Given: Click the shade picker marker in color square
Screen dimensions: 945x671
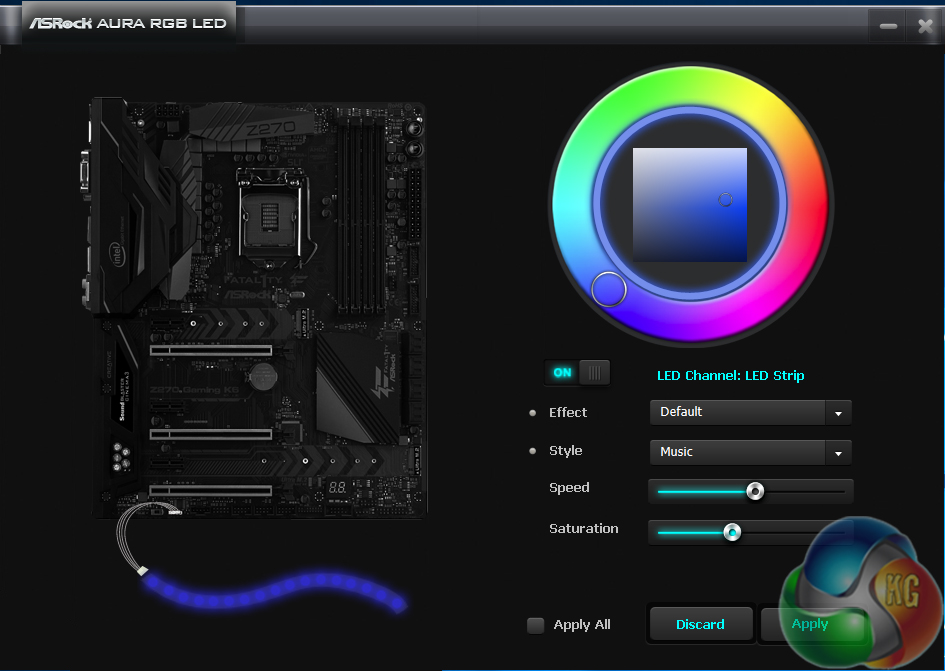Looking at the screenshot, I should [x=725, y=200].
